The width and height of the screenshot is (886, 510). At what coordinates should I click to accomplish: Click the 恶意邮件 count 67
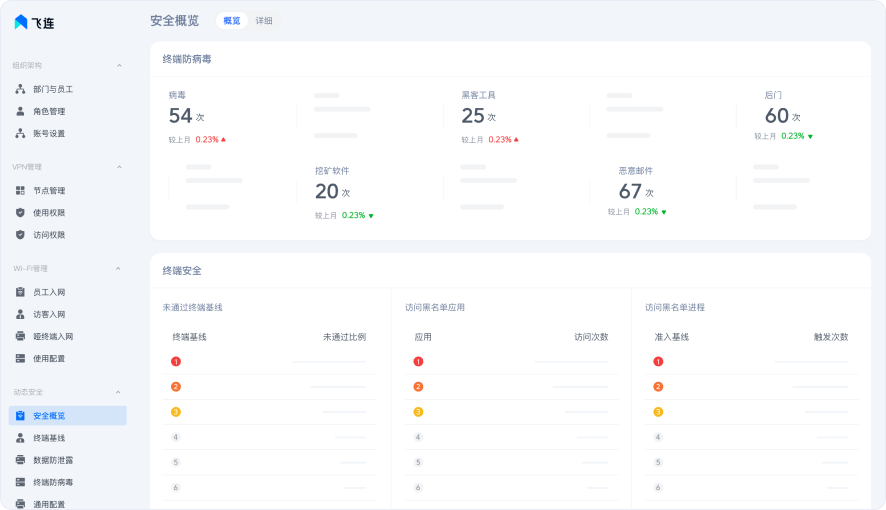(630, 191)
